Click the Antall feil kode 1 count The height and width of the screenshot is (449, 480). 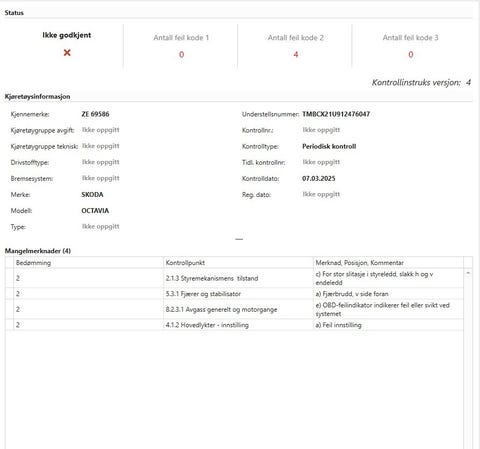pos(181,54)
